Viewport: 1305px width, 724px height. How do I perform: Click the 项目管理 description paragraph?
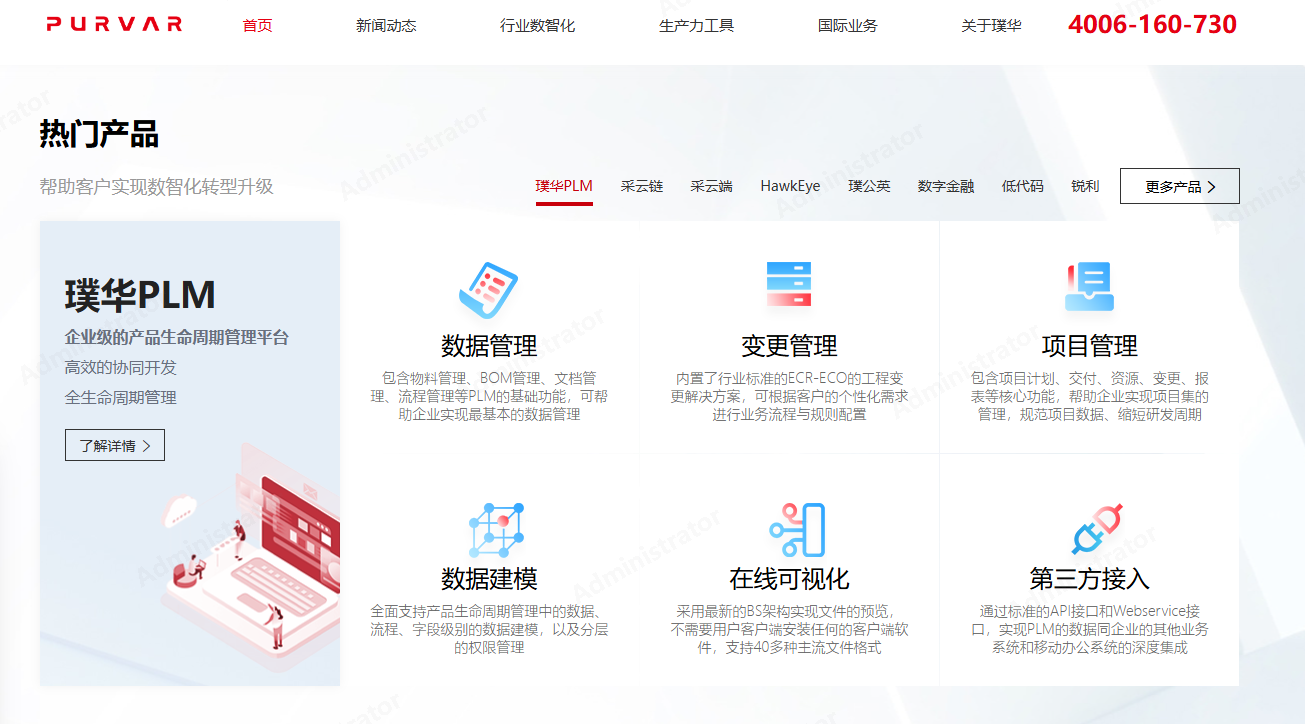click(x=1089, y=396)
